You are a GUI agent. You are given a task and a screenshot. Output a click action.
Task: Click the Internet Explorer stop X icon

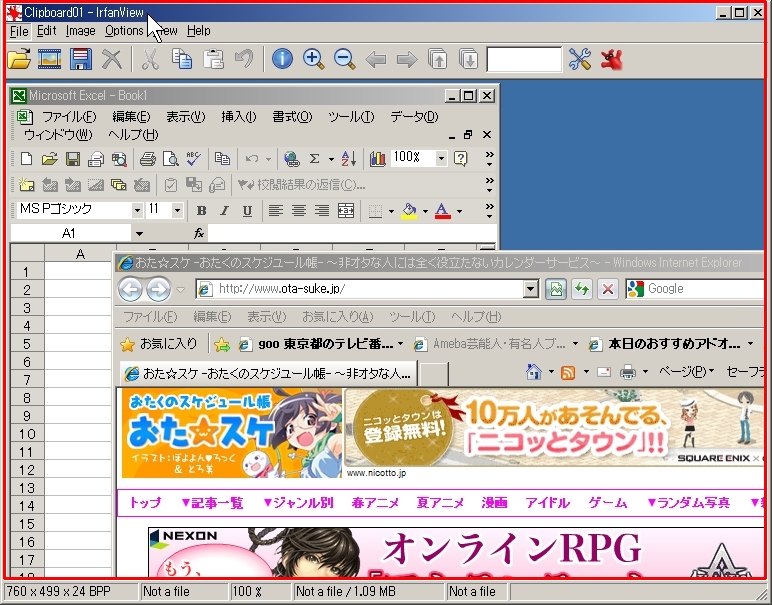coord(608,289)
